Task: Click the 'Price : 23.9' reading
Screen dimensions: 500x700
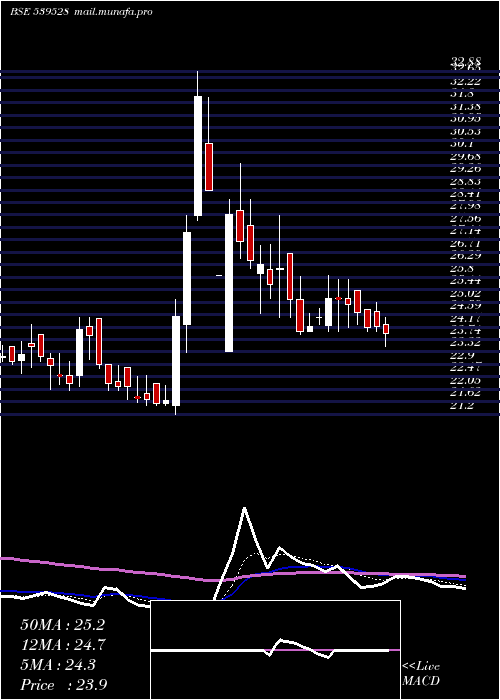Action: (x=63, y=685)
